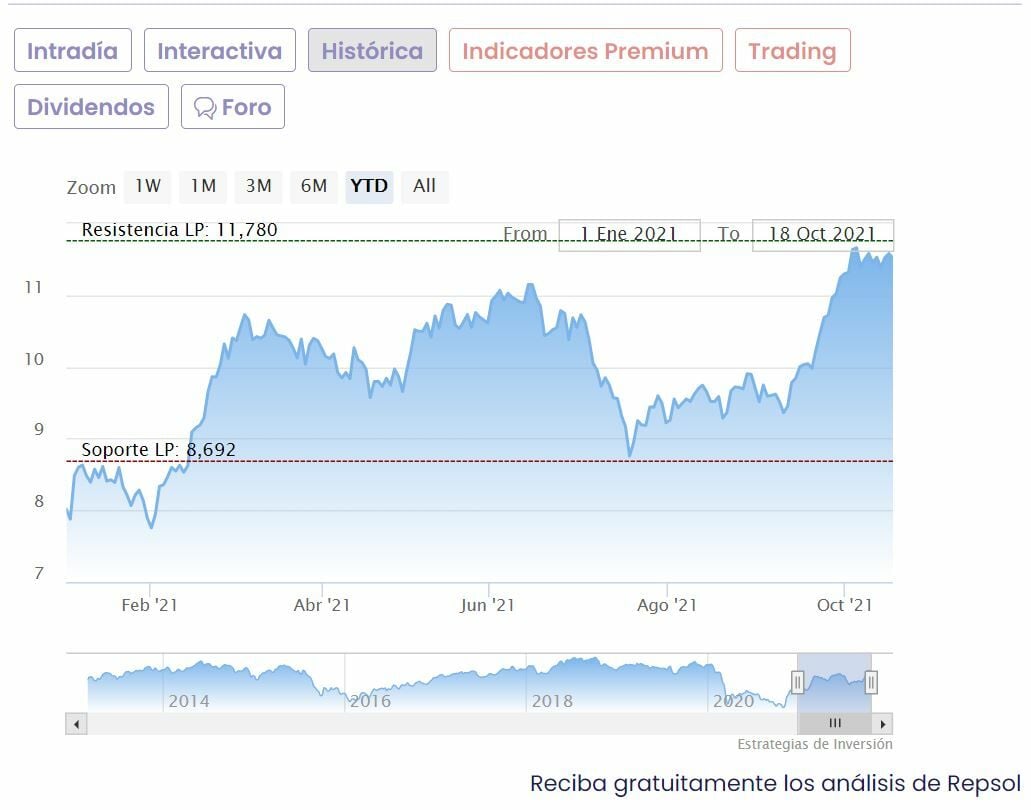The width and height of the screenshot is (1031, 810).
Task: Click the Foro speech bubble icon
Action: (205, 108)
